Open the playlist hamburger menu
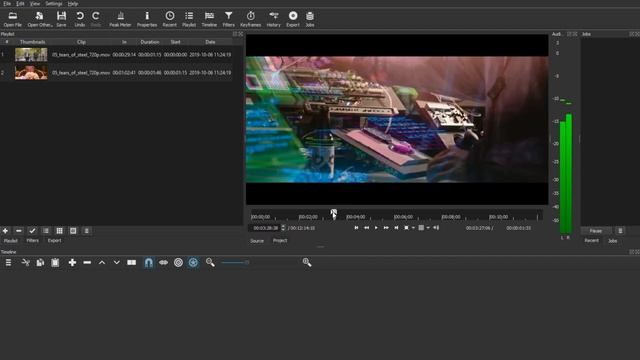The image size is (640, 360). click(87, 231)
